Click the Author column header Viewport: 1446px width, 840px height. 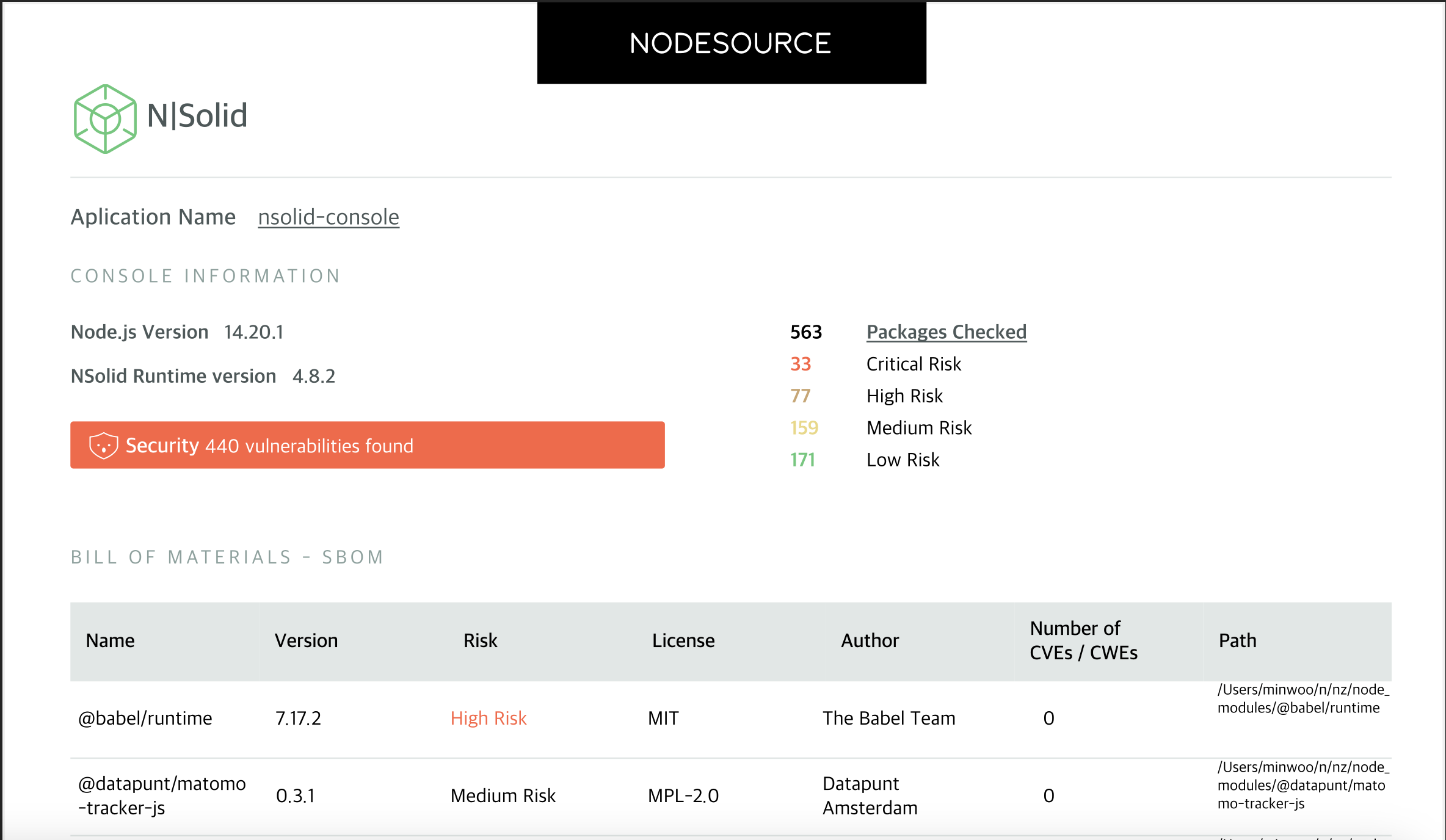[870, 640]
